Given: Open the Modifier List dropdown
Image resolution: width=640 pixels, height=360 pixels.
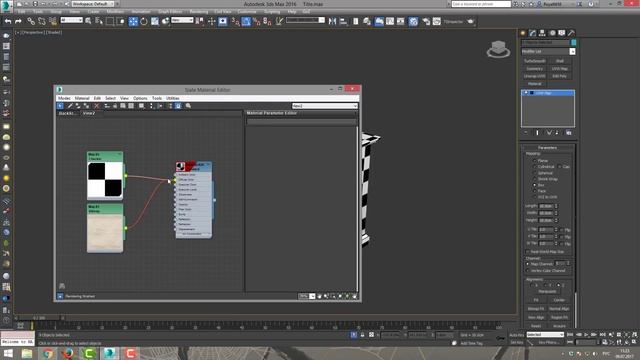Looking at the screenshot, I should [x=572, y=52].
